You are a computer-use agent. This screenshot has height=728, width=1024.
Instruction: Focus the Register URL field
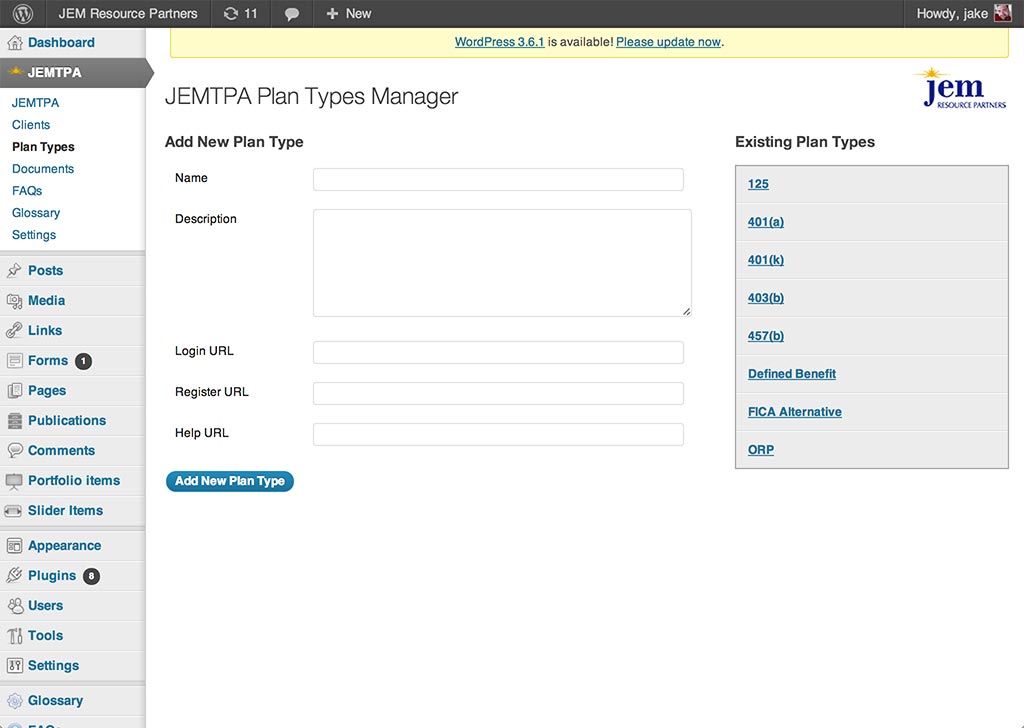pos(498,394)
